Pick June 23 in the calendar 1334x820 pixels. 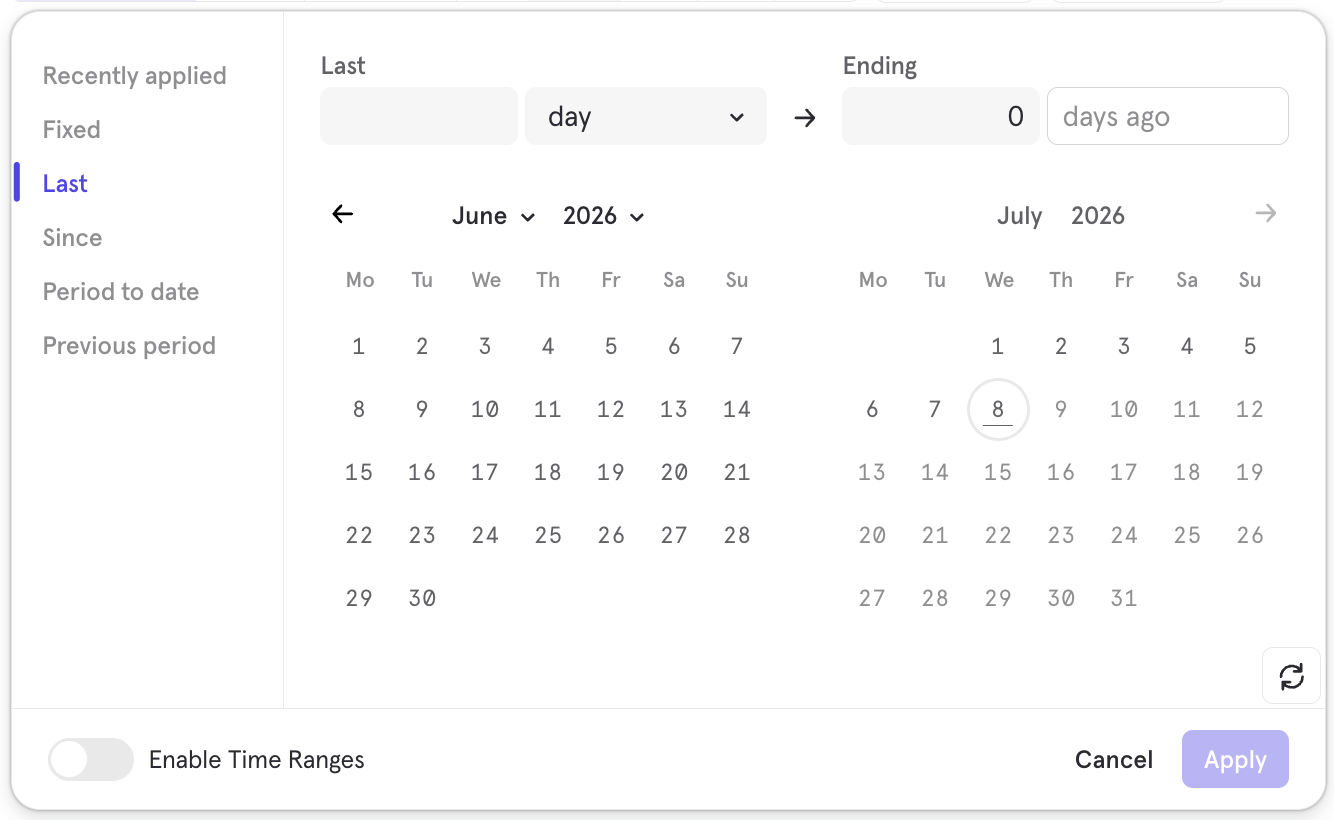[422, 536]
